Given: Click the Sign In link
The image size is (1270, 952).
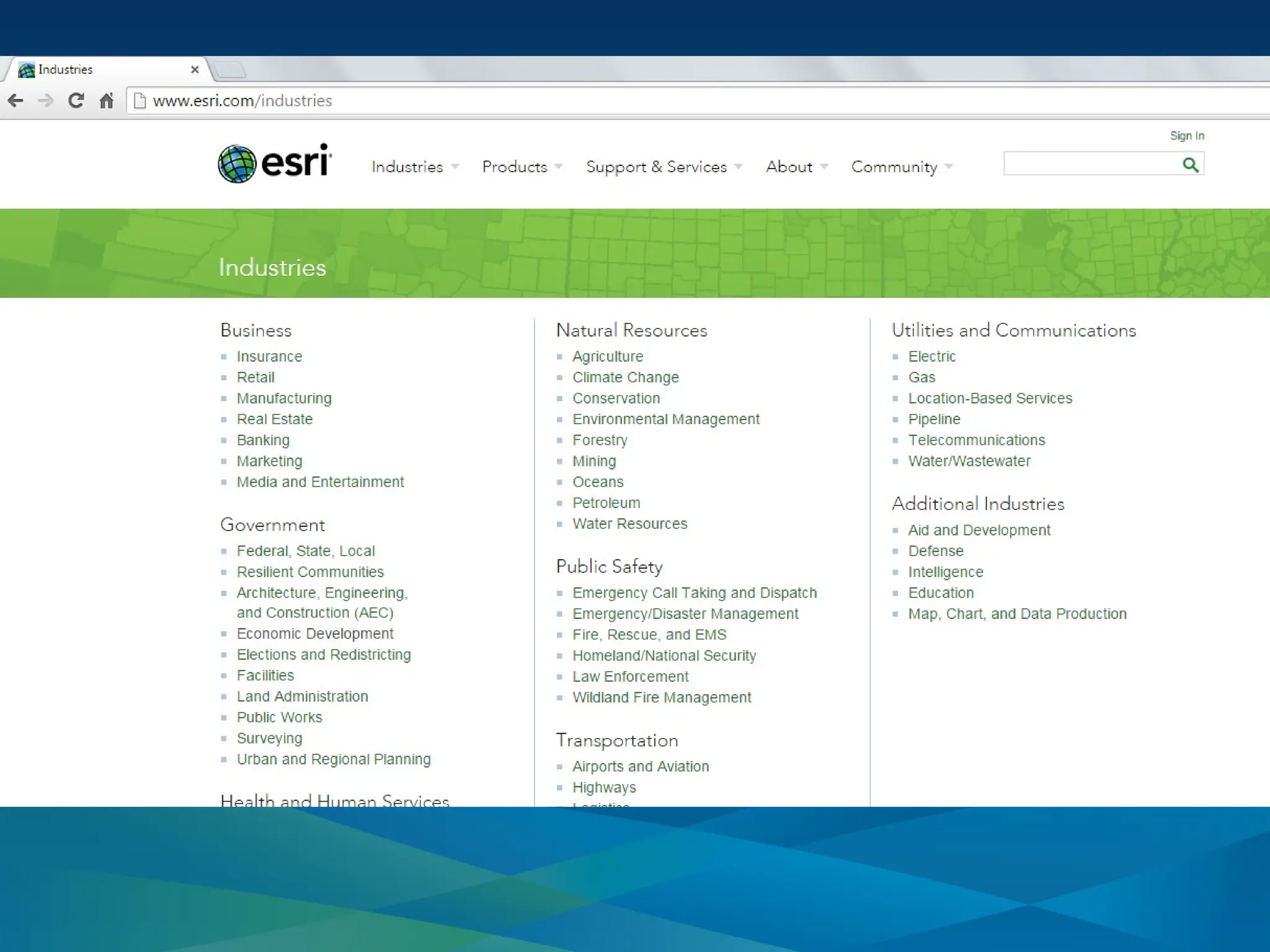Looking at the screenshot, I should pyautogui.click(x=1186, y=136).
